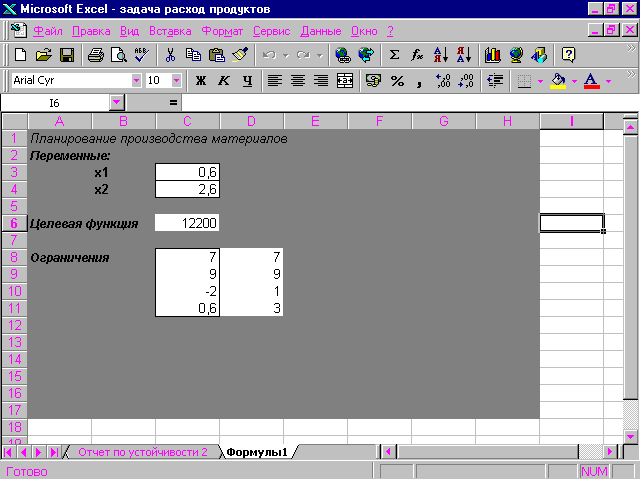640x480 pixels.
Task: Apply the yellow fill color bucket
Action: [558, 80]
